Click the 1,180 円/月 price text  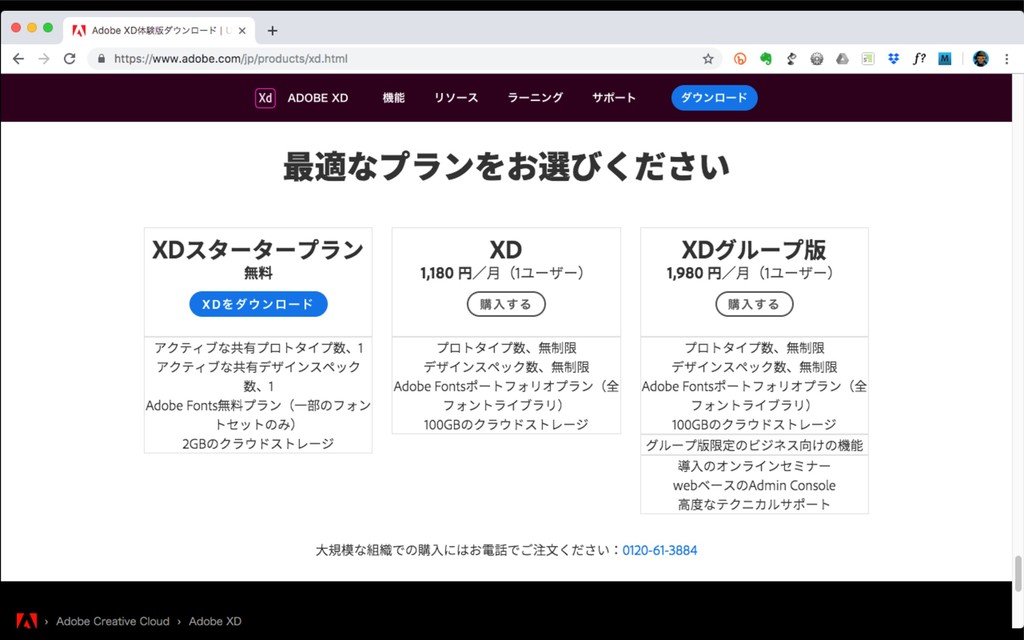click(502, 273)
